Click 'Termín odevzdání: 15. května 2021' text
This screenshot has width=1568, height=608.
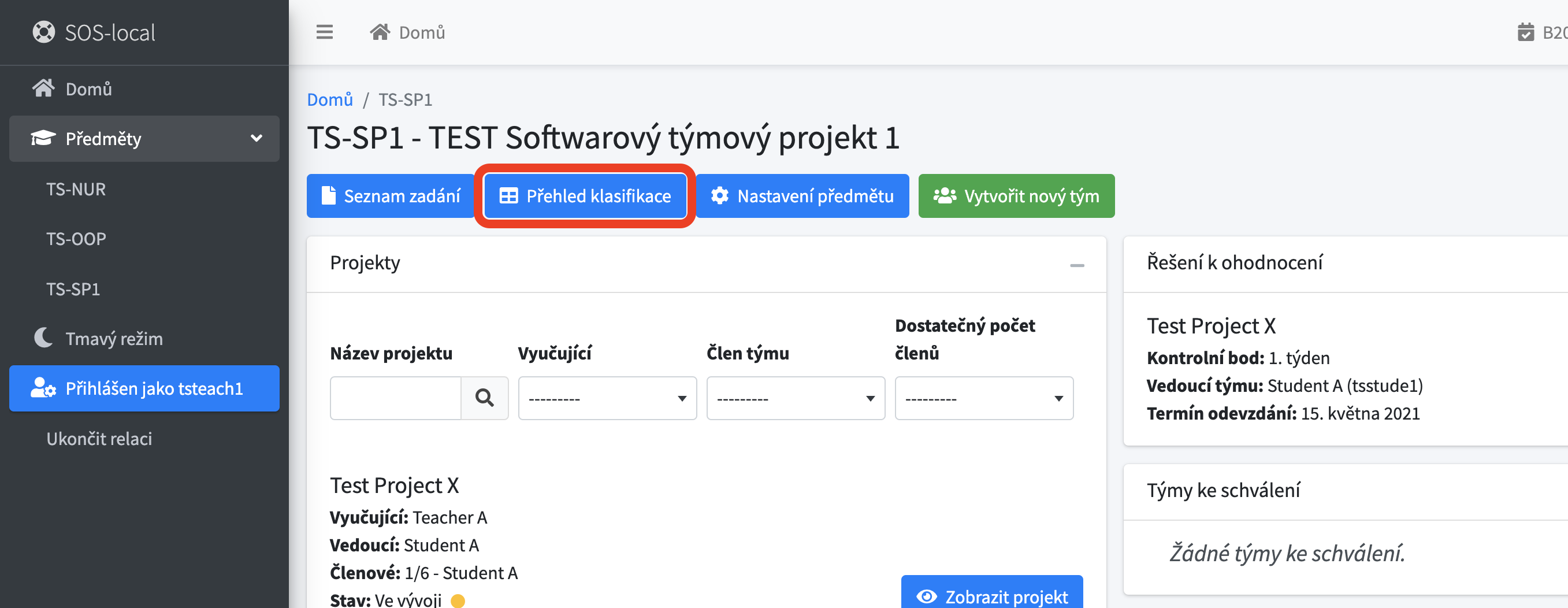click(x=1283, y=414)
